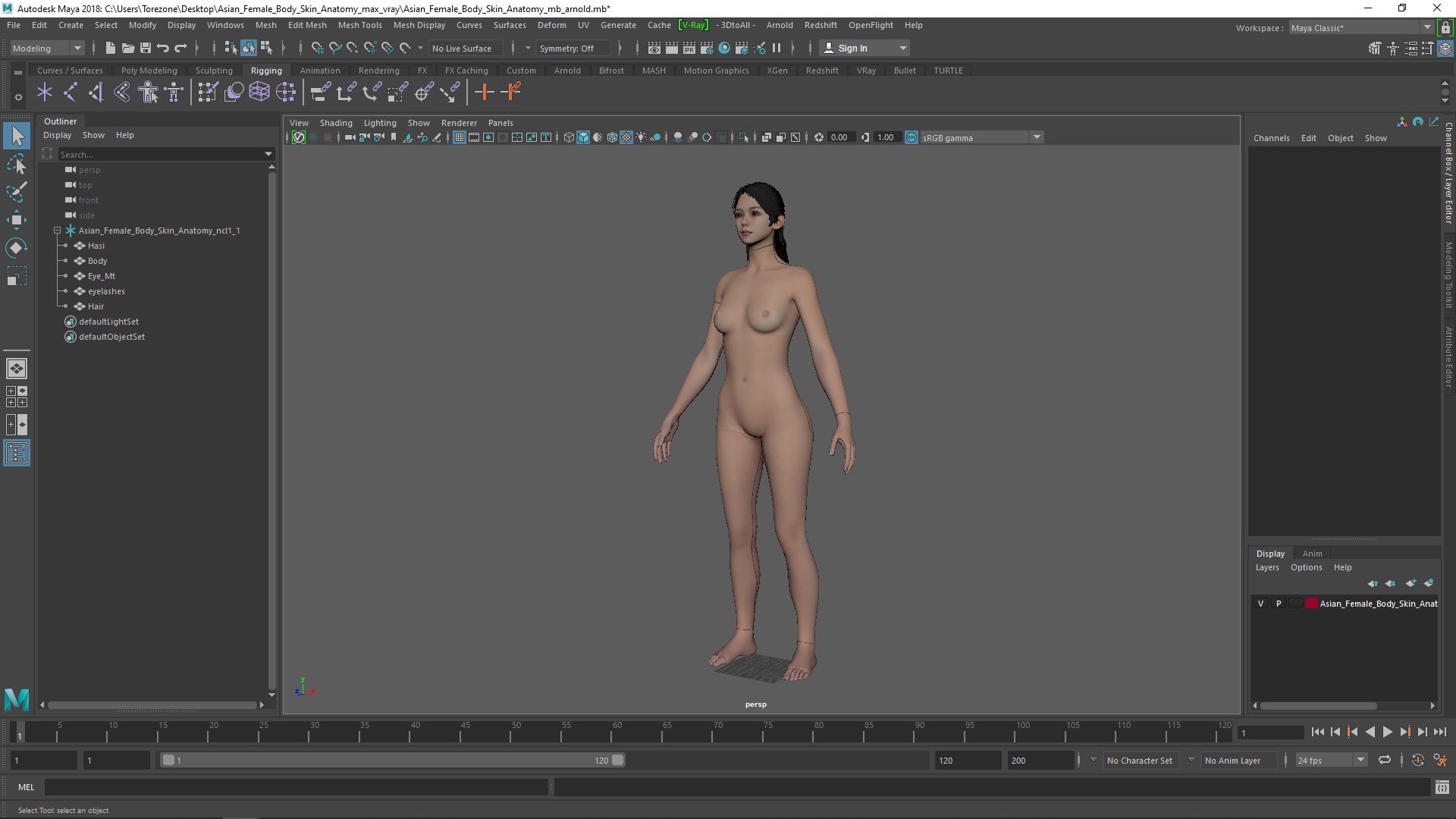Viewport: 1456px width, 819px height.
Task: Open the viewport Shading menu
Action: pos(336,123)
